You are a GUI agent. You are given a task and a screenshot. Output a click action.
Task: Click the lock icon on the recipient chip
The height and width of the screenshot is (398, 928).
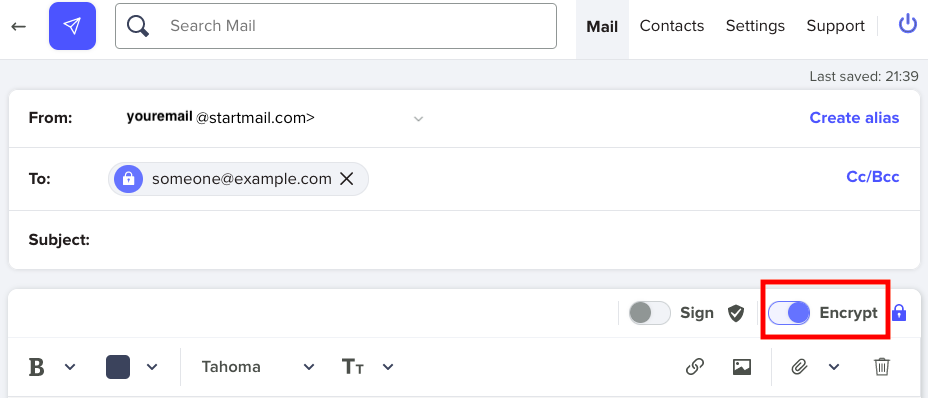pos(128,179)
